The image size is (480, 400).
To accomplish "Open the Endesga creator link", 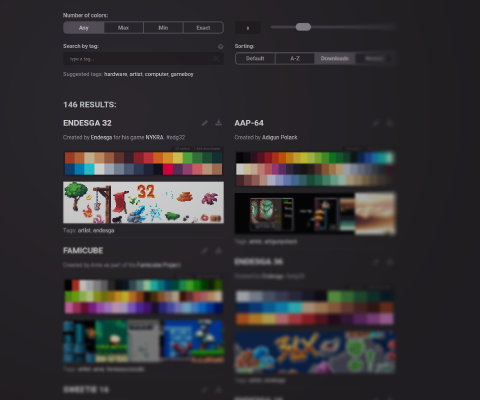I will click(101, 137).
